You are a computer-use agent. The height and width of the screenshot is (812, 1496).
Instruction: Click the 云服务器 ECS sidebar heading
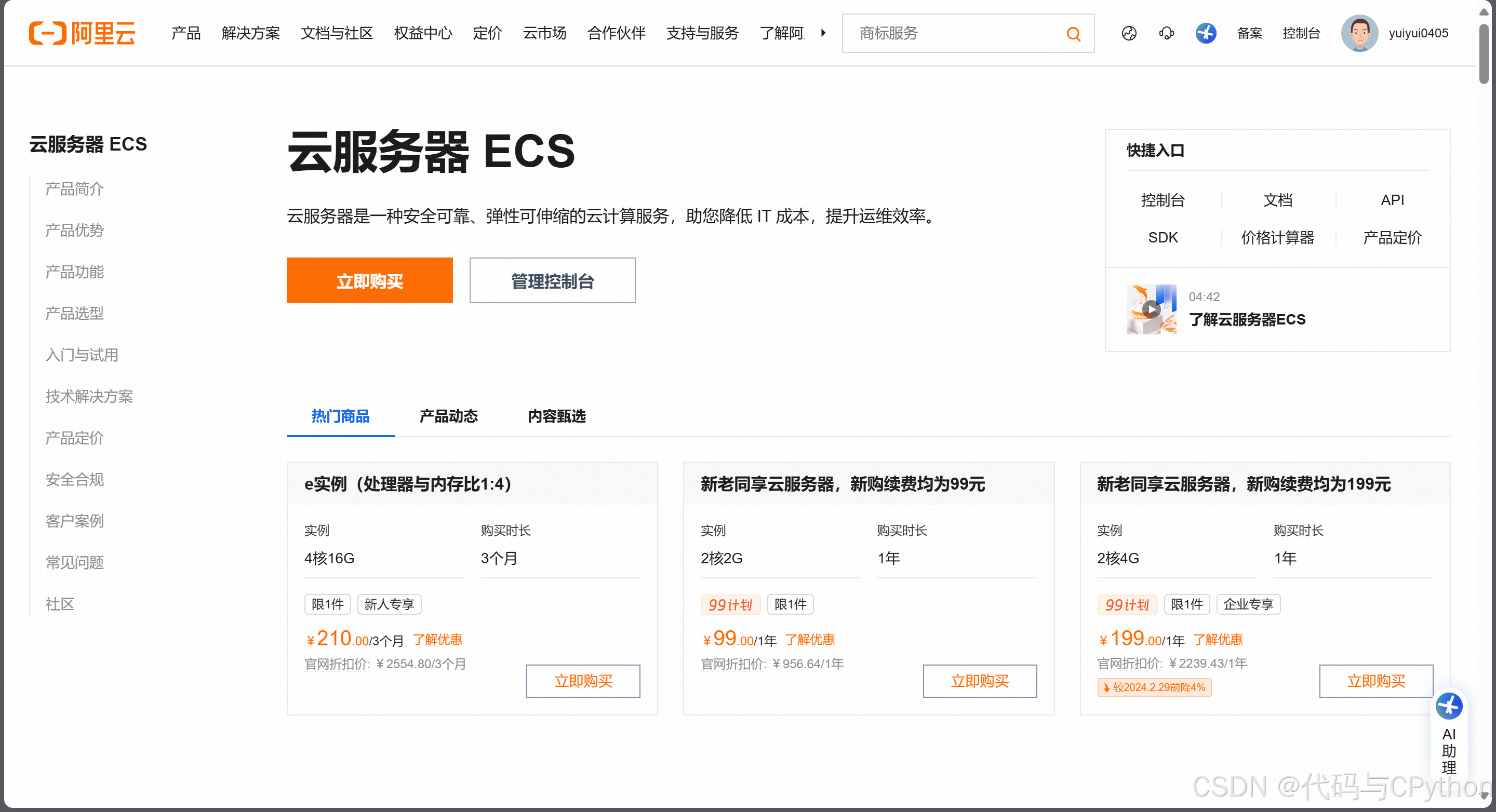88,144
